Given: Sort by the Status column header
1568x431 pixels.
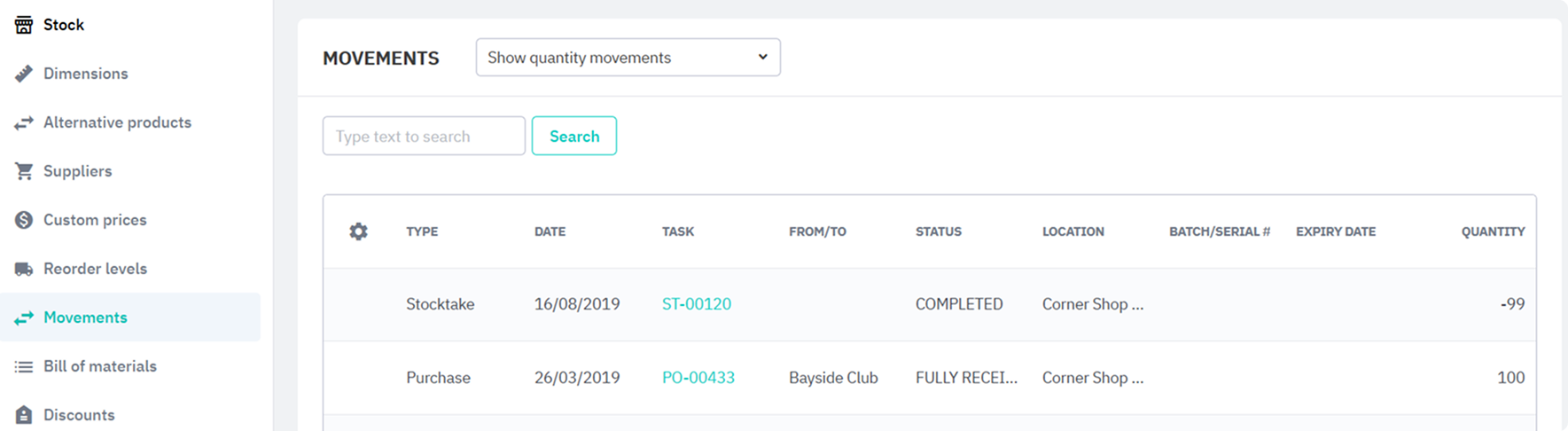Looking at the screenshot, I should pos(938,231).
